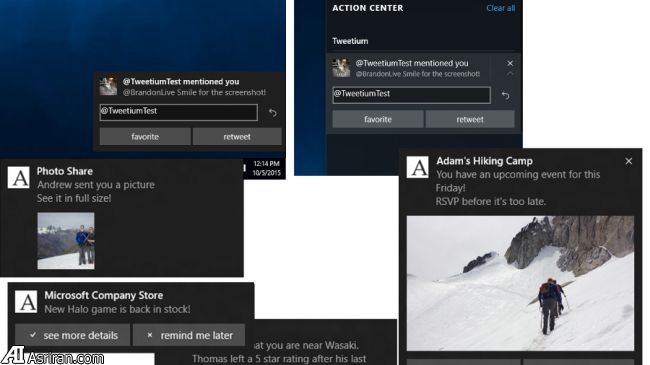Click 'RSVP before it's too late.' text
The height and width of the screenshot is (365, 650).
pyautogui.click(x=491, y=202)
